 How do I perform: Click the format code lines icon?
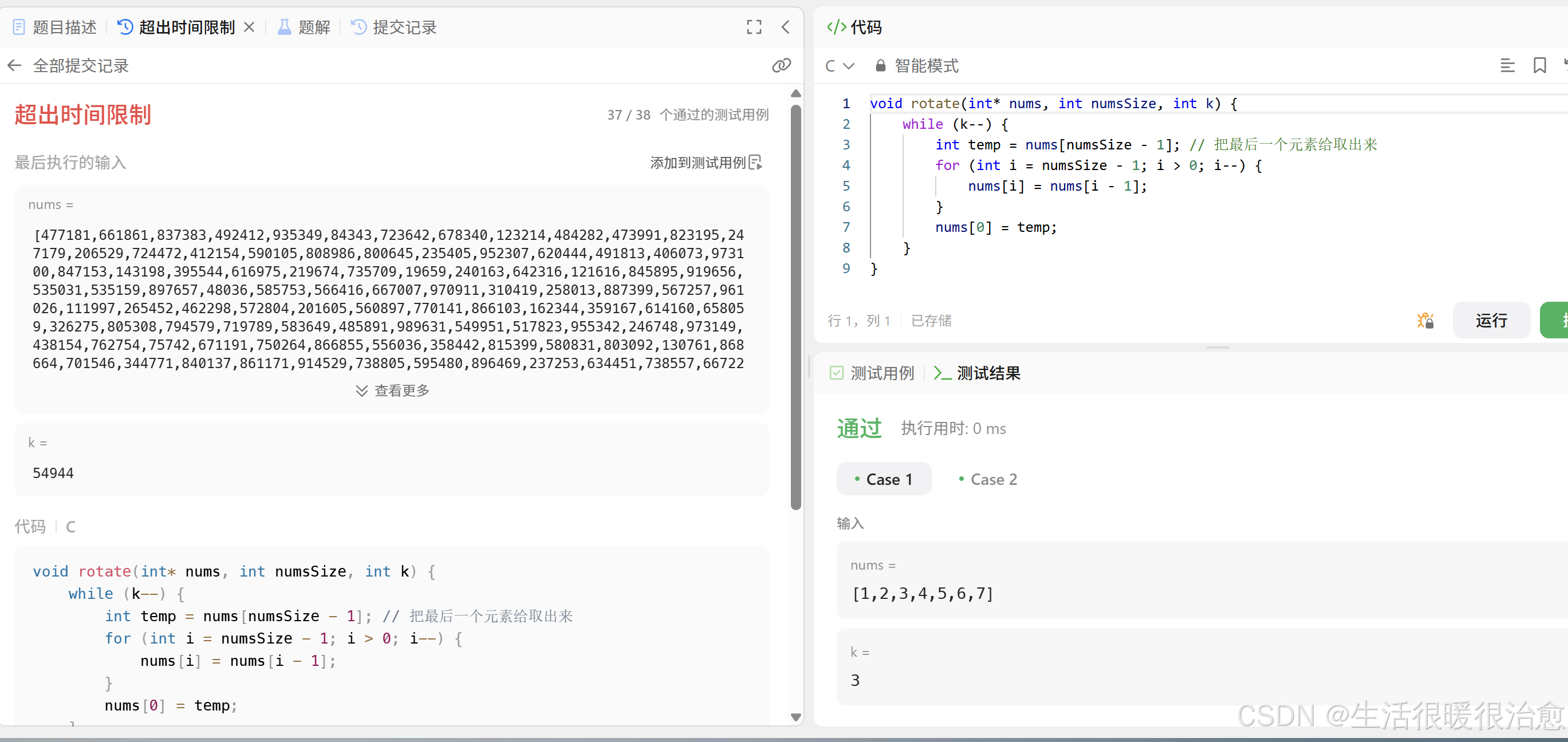coord(1507,66)
